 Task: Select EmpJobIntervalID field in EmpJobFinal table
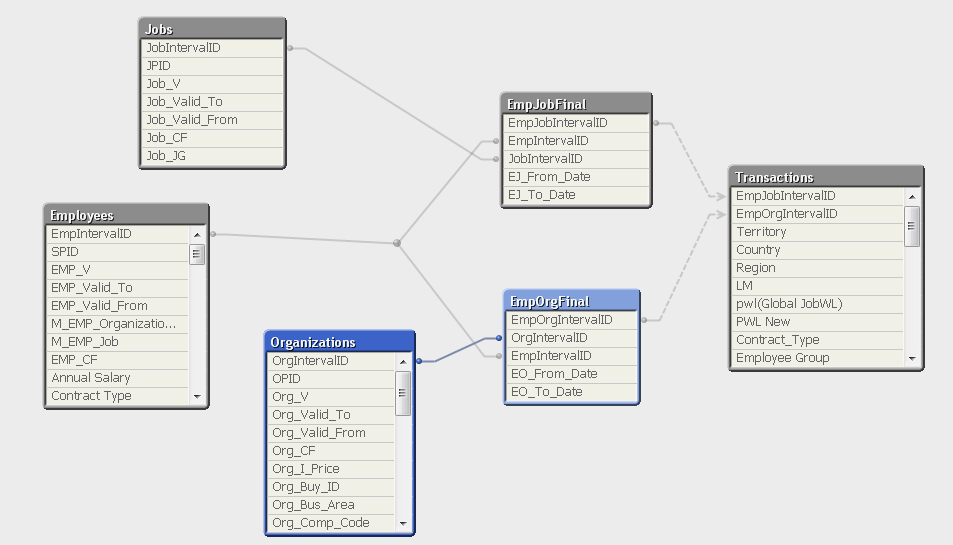[576, 123]
